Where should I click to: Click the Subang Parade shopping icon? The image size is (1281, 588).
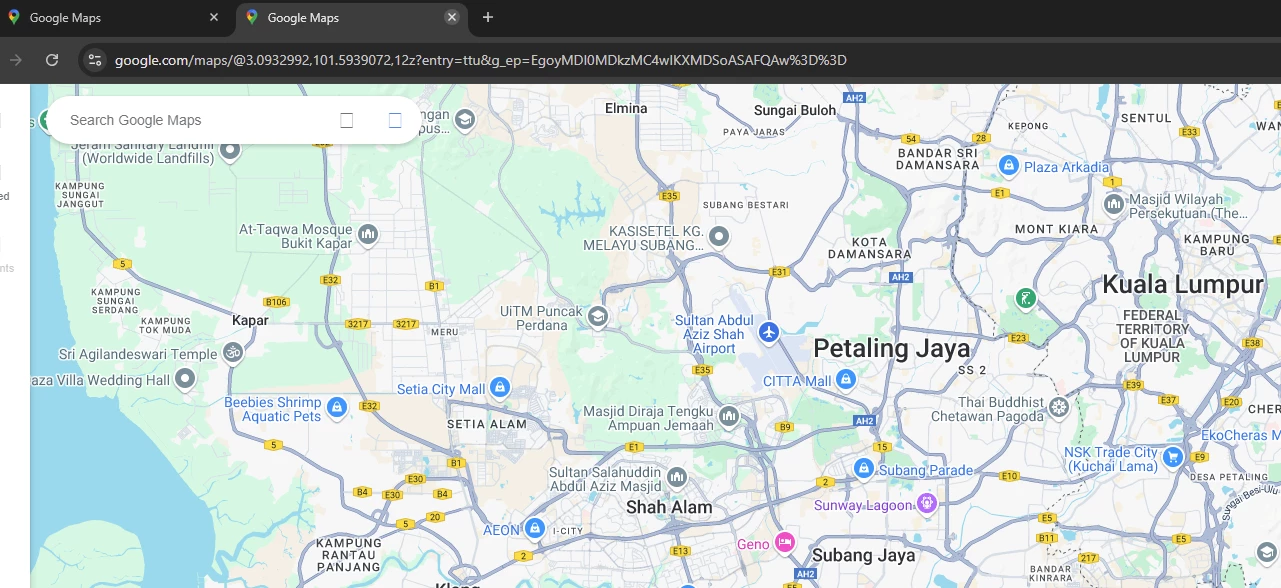tap(864, 469)
